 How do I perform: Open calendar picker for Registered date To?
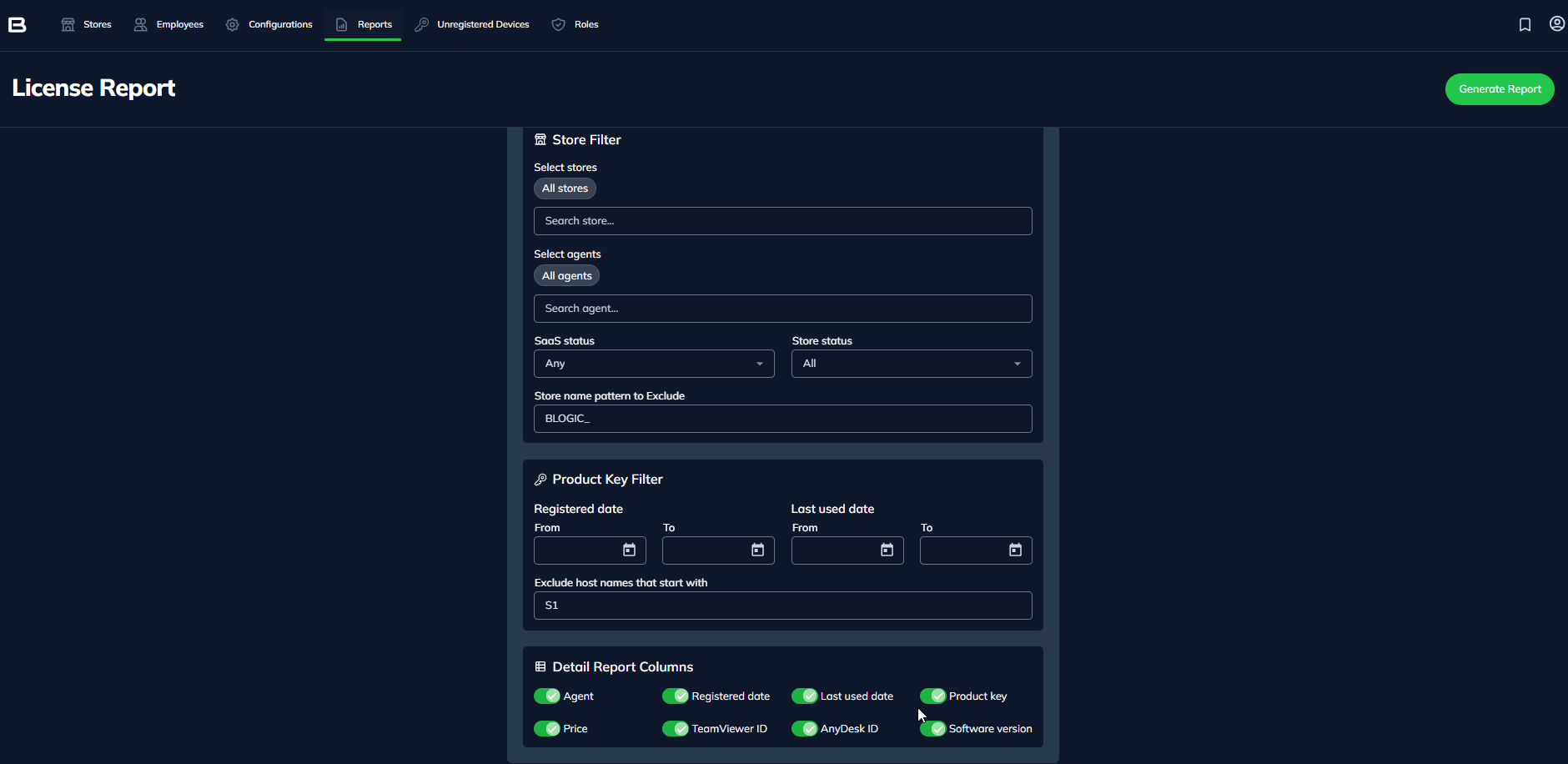coord(758,550)
